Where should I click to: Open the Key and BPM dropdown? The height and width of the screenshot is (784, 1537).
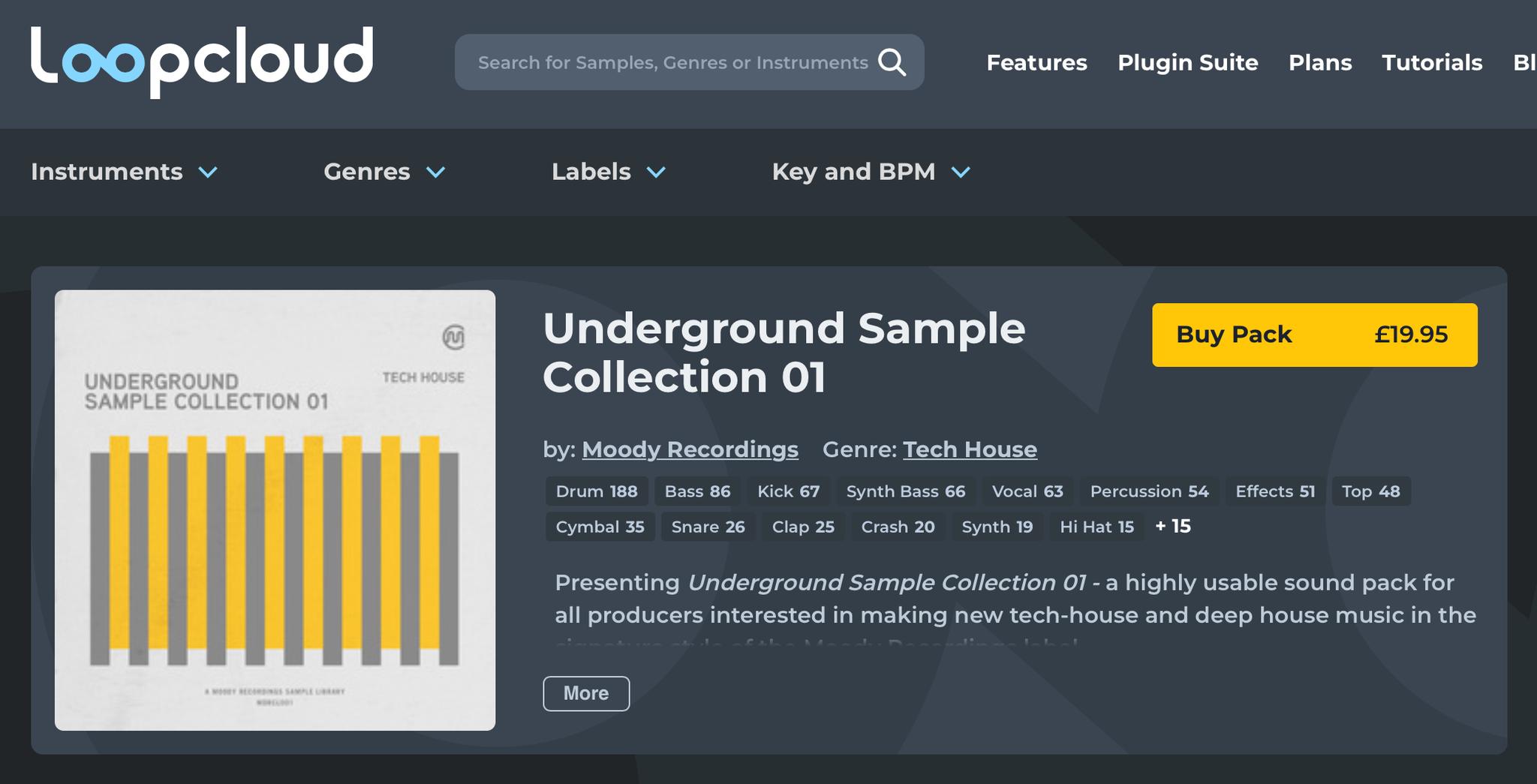point(871,172)
